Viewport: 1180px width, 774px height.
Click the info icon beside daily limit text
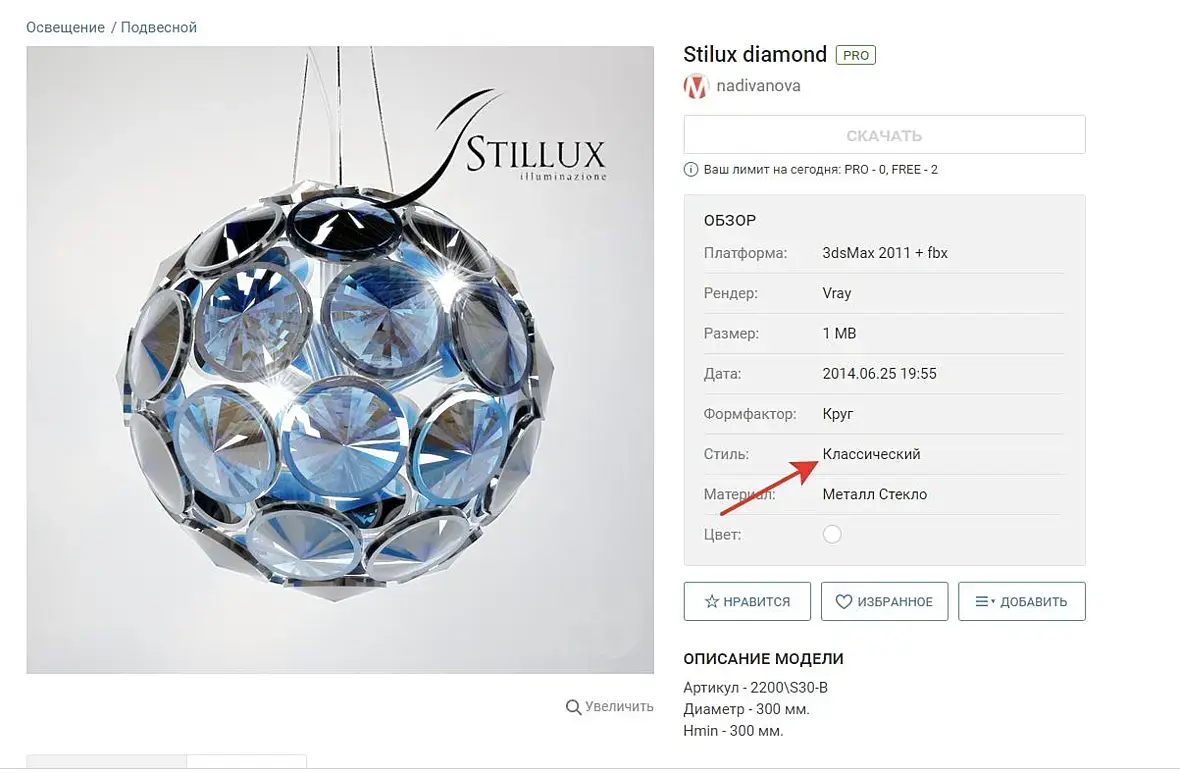coord(690,169)
